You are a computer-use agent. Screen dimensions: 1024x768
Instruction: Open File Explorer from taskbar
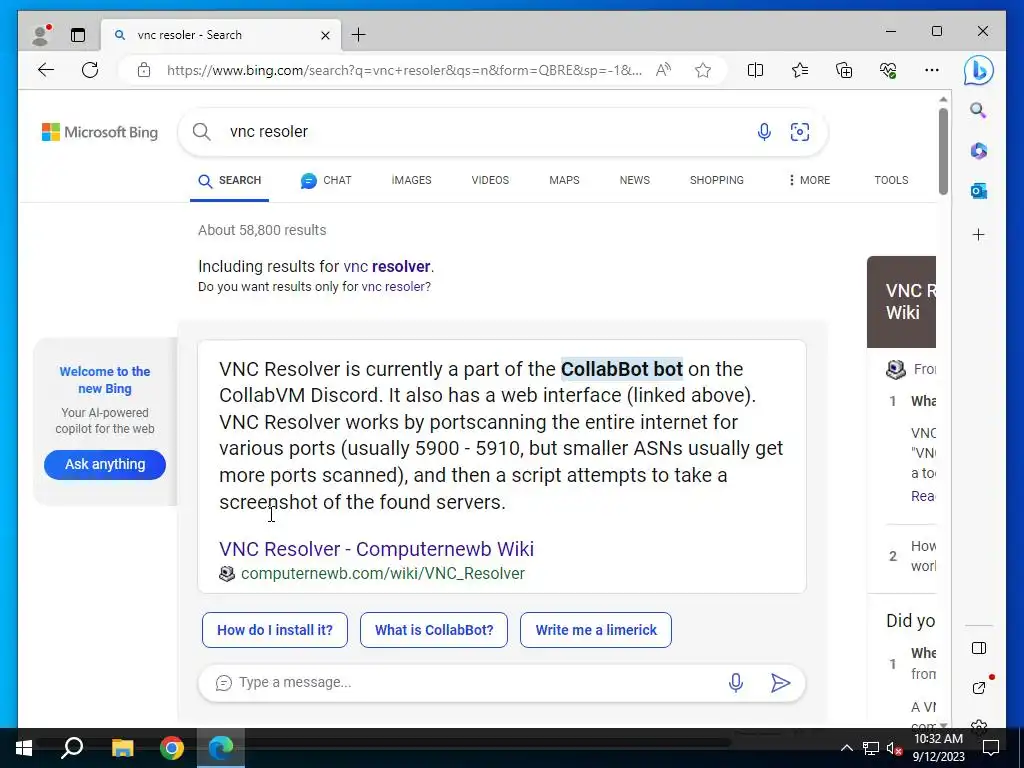[122, 748]
